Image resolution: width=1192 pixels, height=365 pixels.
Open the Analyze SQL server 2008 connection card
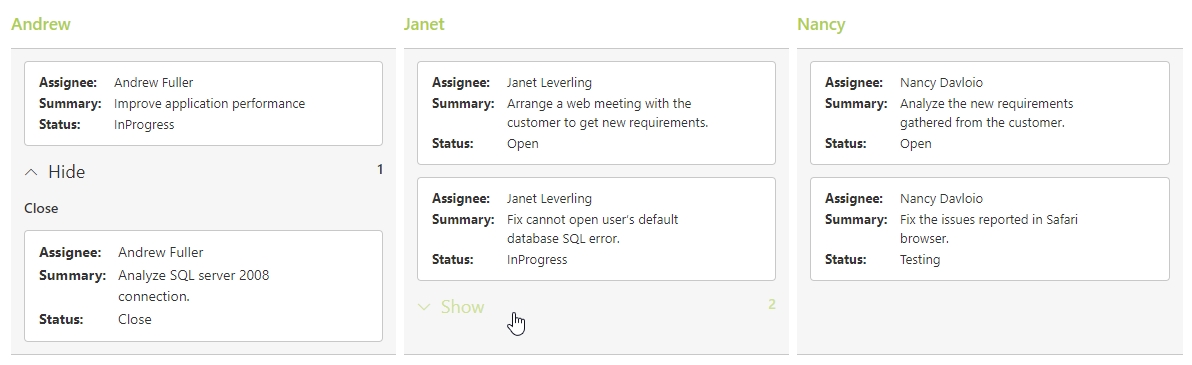[203, 286]
